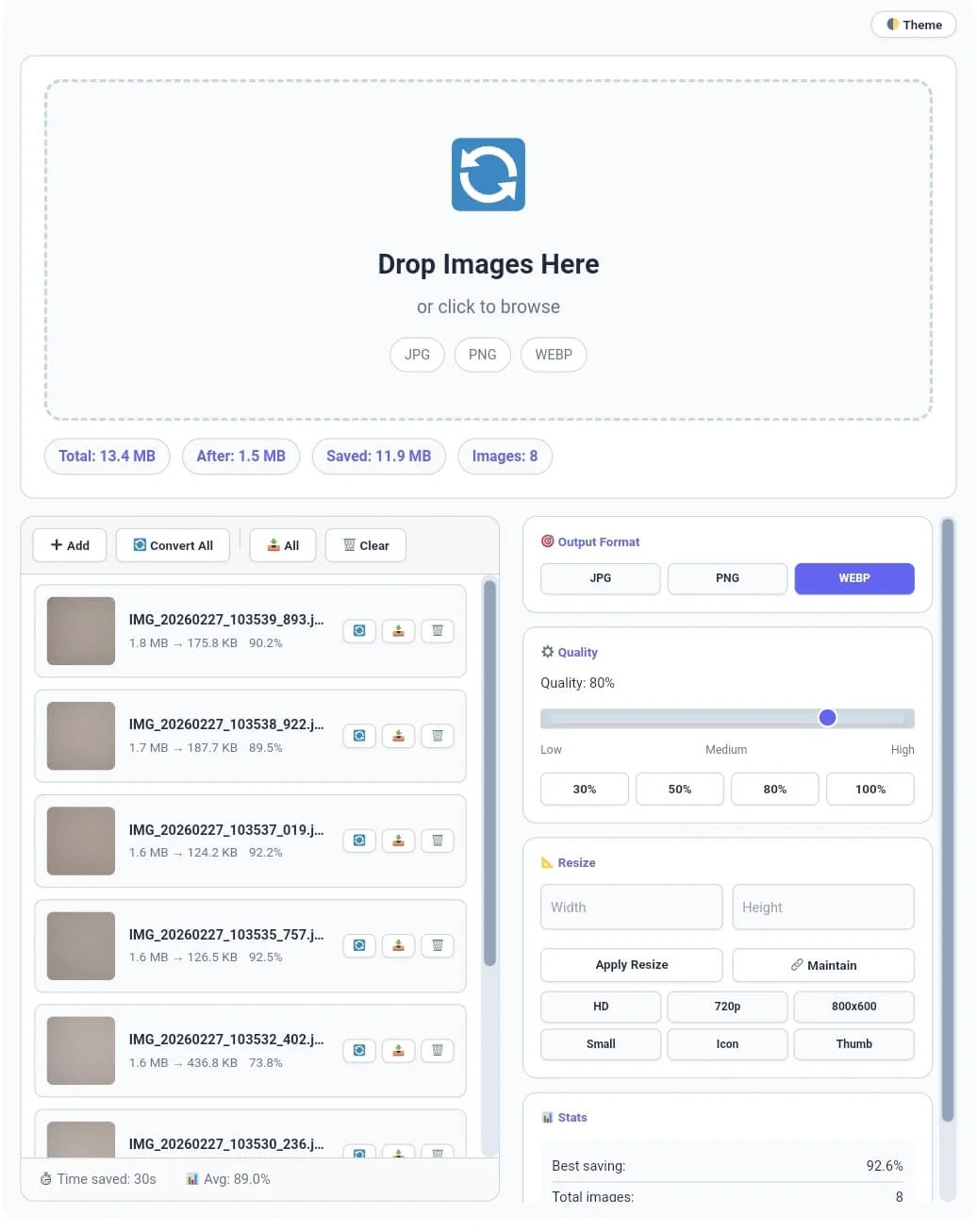Choose the 30% quality preset
977x1232 pixels.
coord(584,789)
